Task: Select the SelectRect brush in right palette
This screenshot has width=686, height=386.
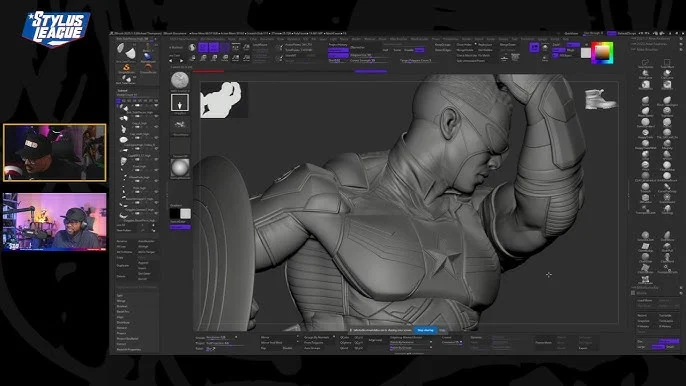Action: [667, 64]
